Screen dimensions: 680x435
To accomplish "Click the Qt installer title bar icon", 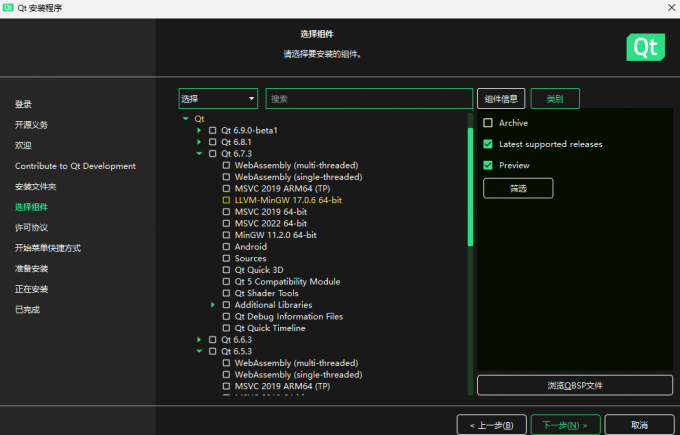I will point(9,8).
